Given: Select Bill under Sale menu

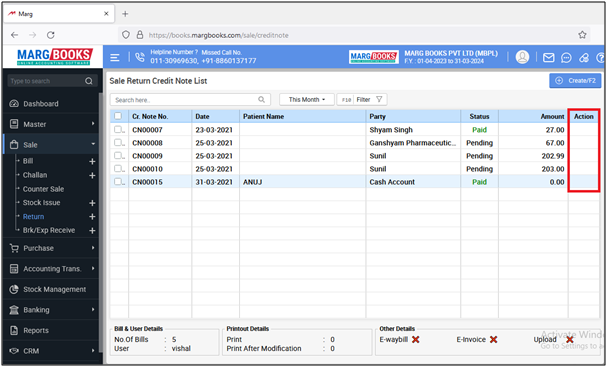Looking at the screenshot, I should click(x=28, y=161).
